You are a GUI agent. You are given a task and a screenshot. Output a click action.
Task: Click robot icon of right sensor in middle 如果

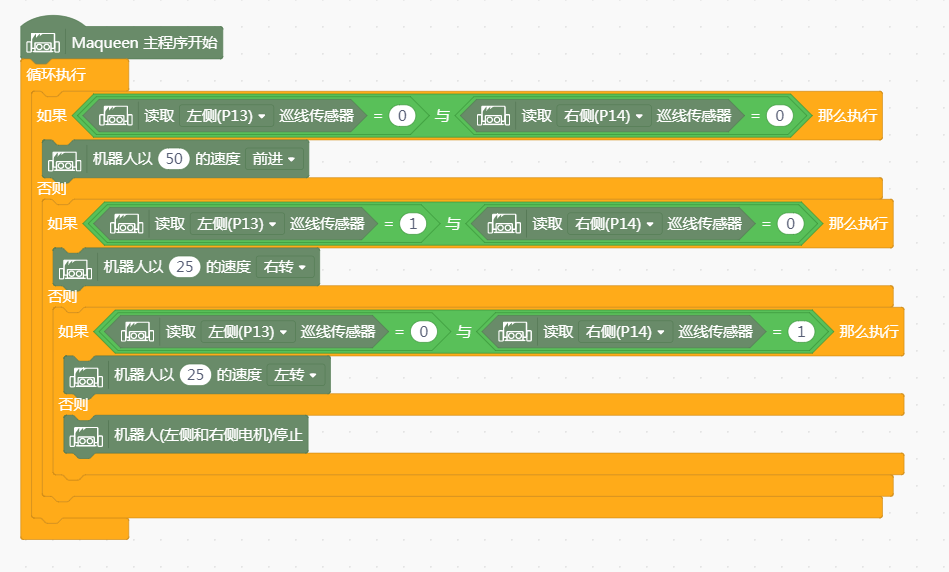(504, 224)
